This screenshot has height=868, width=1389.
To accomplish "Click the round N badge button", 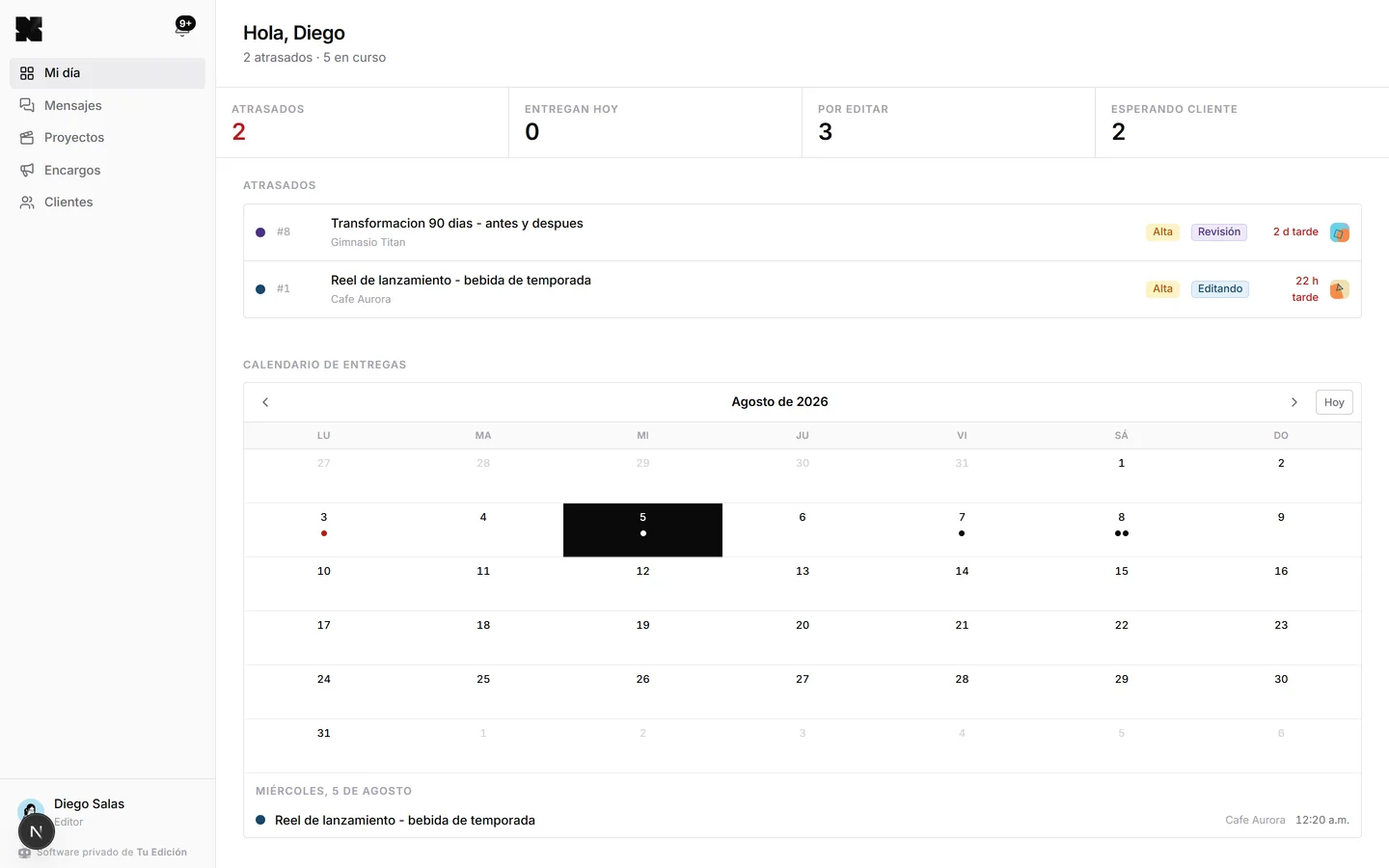I will [x=36, y=831].
